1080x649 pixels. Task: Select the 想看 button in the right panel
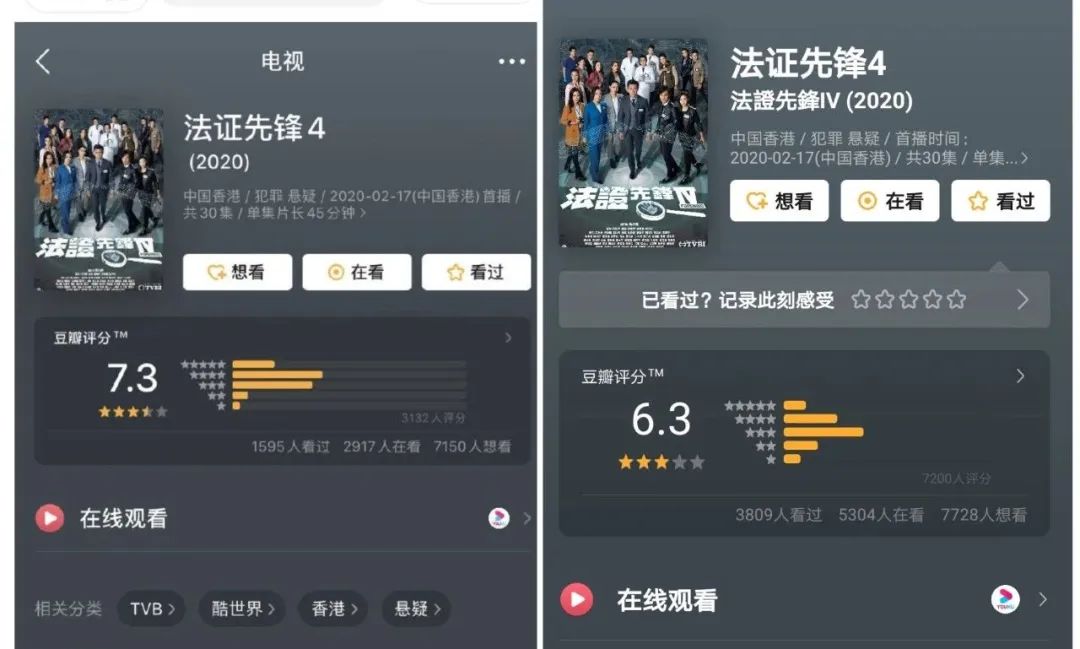pos(779,200)
